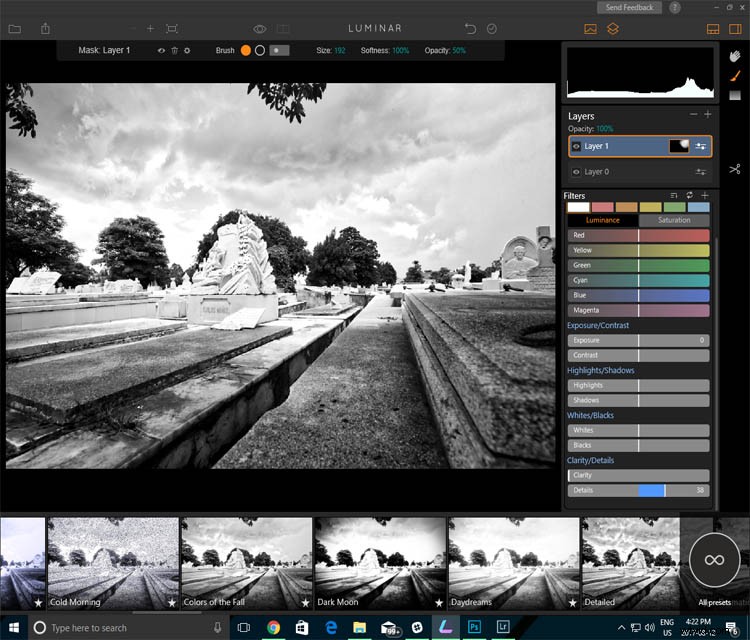Select the Layer 0 row
The width and height of the screenshot is (750, 640).
click(640, 172)
